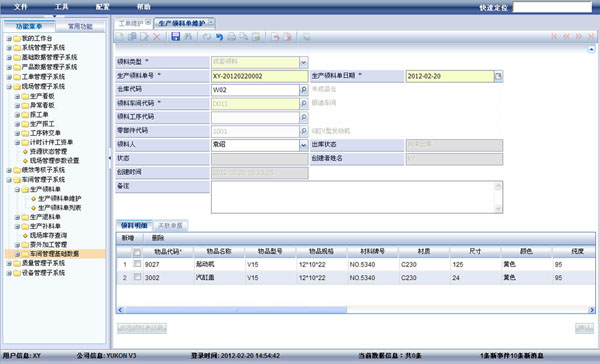Open the 文件 menu

[21, 7]
